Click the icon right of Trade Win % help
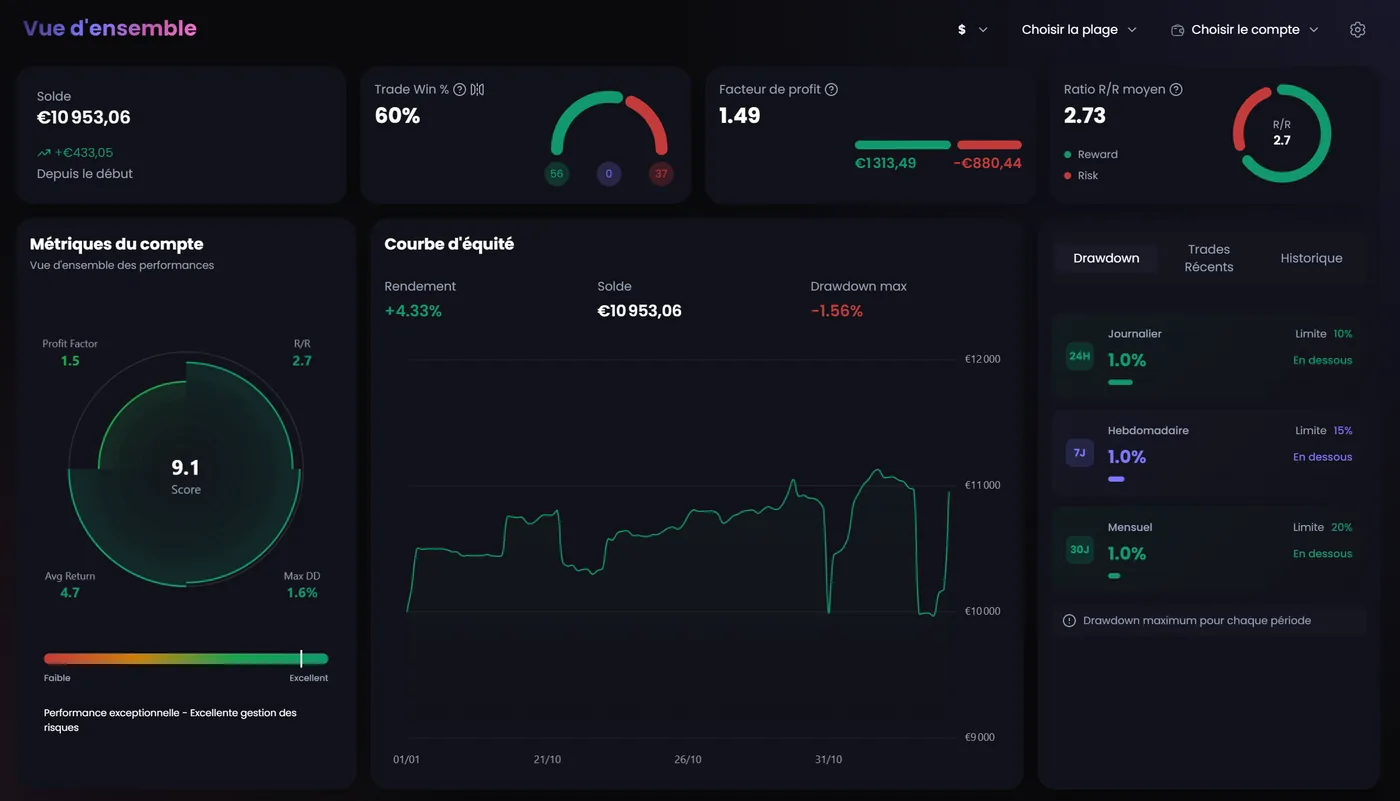The height and width of the screenshot is (801, 1400). 478,90
